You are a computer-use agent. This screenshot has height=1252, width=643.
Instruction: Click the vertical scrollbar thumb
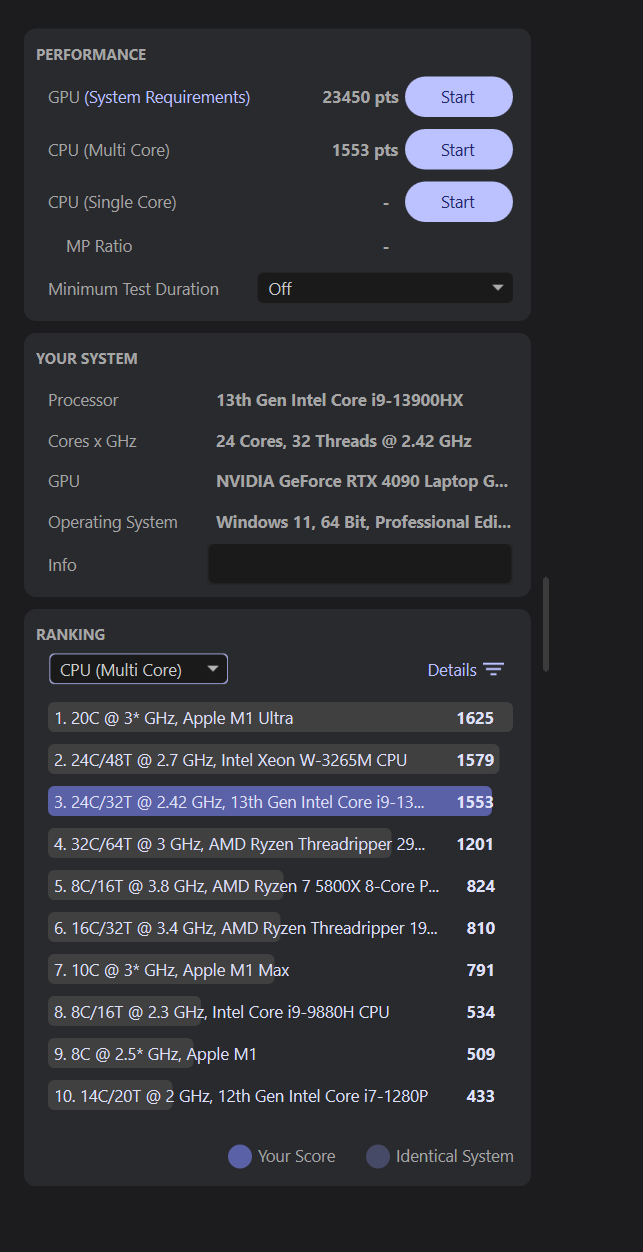(x=546, y=623)
